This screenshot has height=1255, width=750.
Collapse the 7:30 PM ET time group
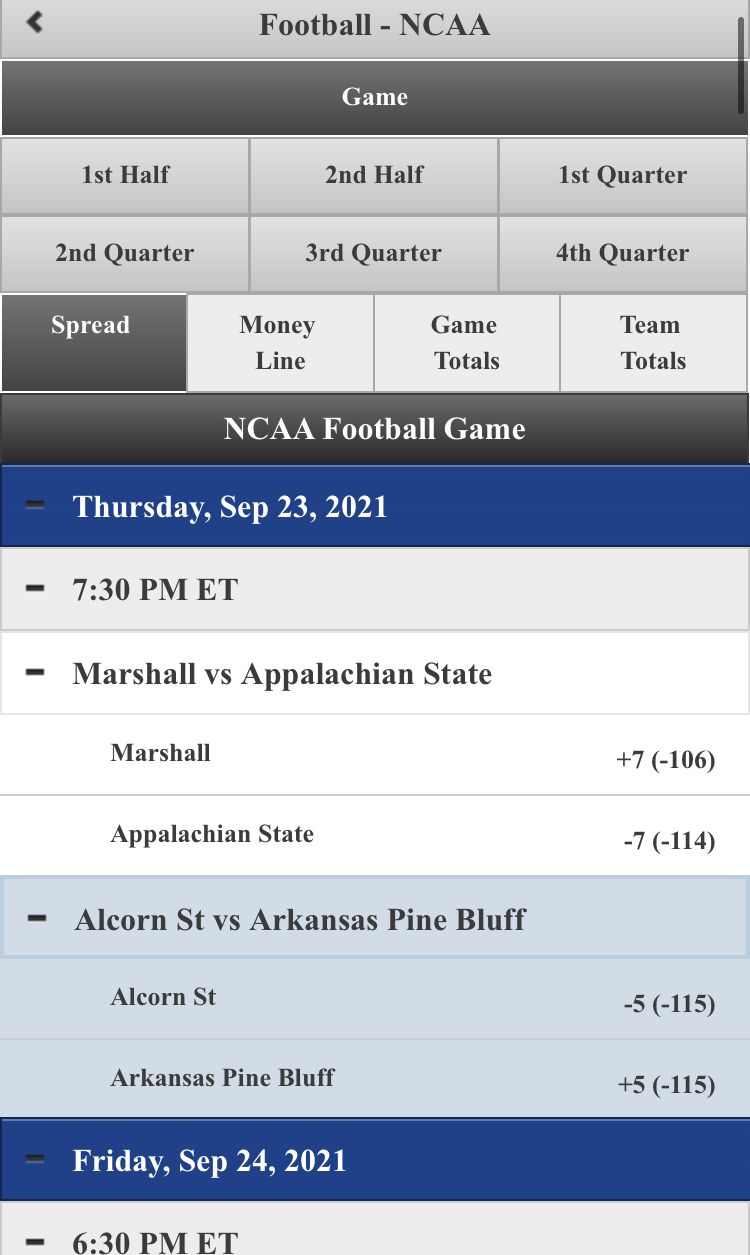(x=36, y=589)
